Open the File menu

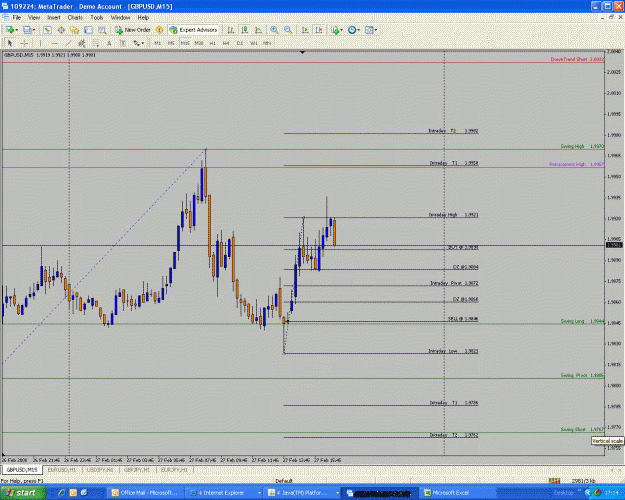click(x=16, y=18)
